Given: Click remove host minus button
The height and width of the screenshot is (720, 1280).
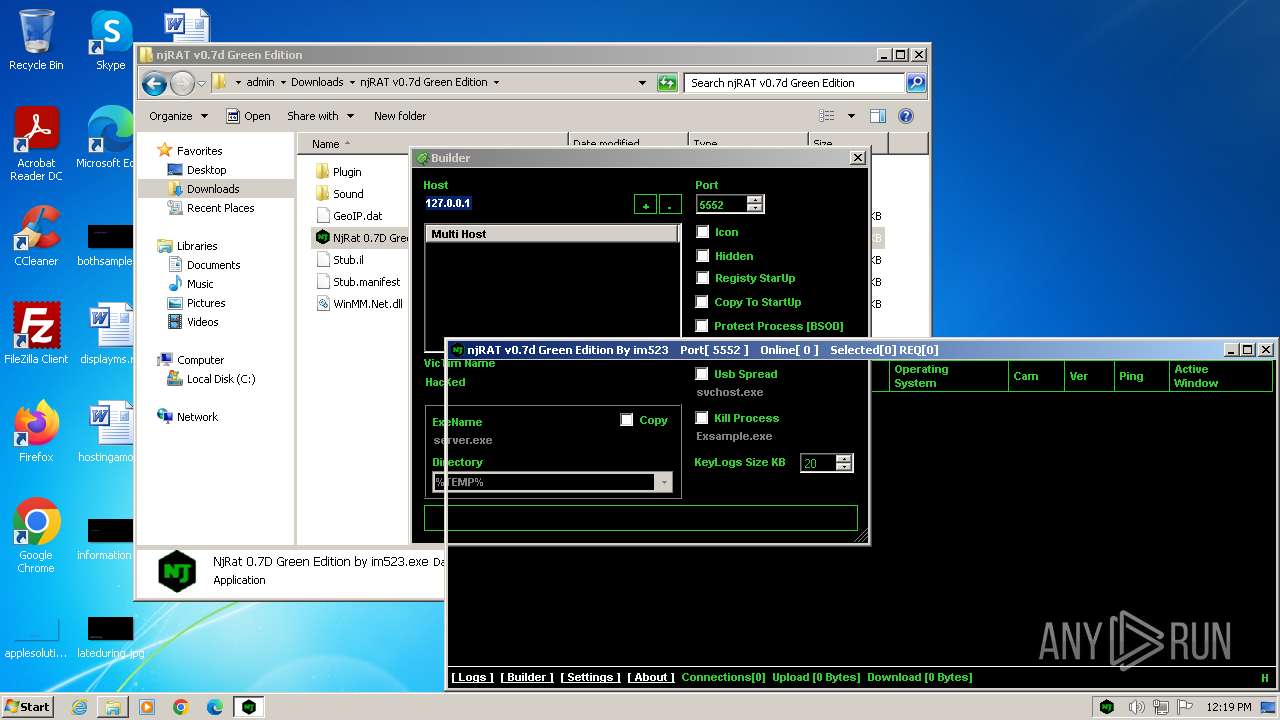Looking at the screenshot, I should pyautogui.click(x=670, y=205).
